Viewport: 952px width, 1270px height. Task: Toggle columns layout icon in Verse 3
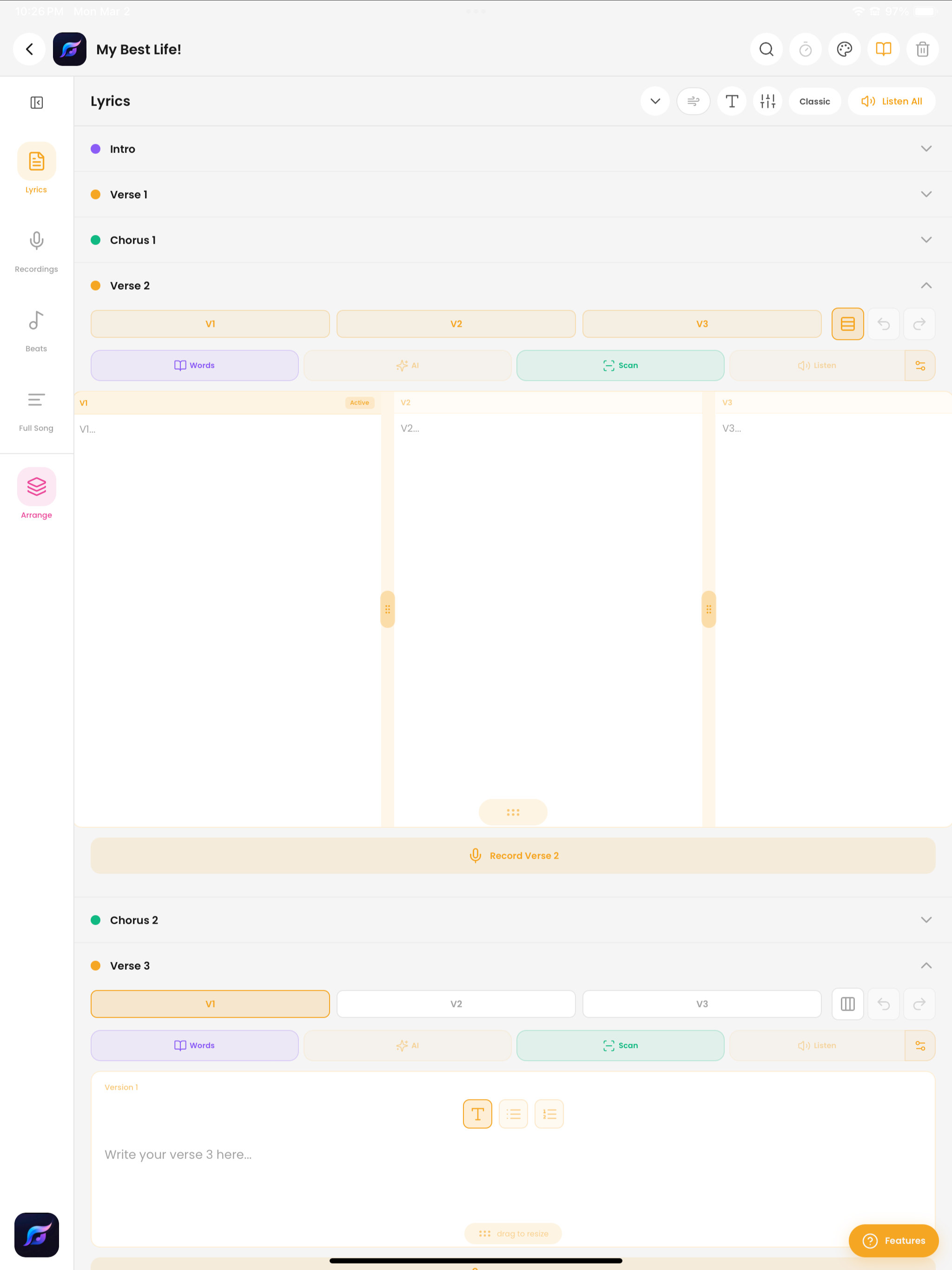(847, 1004)
